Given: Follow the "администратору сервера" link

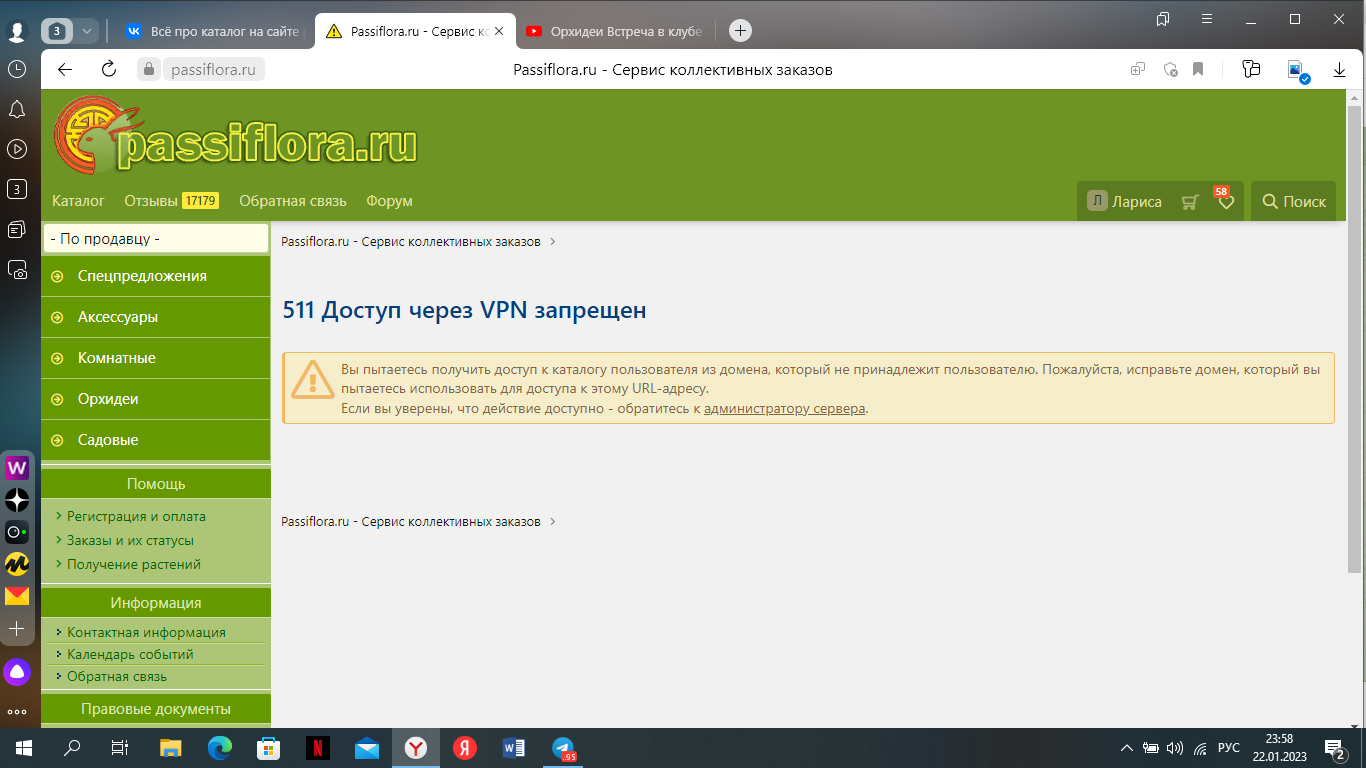Looking at the screenshot, I should (x=784, y=408).
